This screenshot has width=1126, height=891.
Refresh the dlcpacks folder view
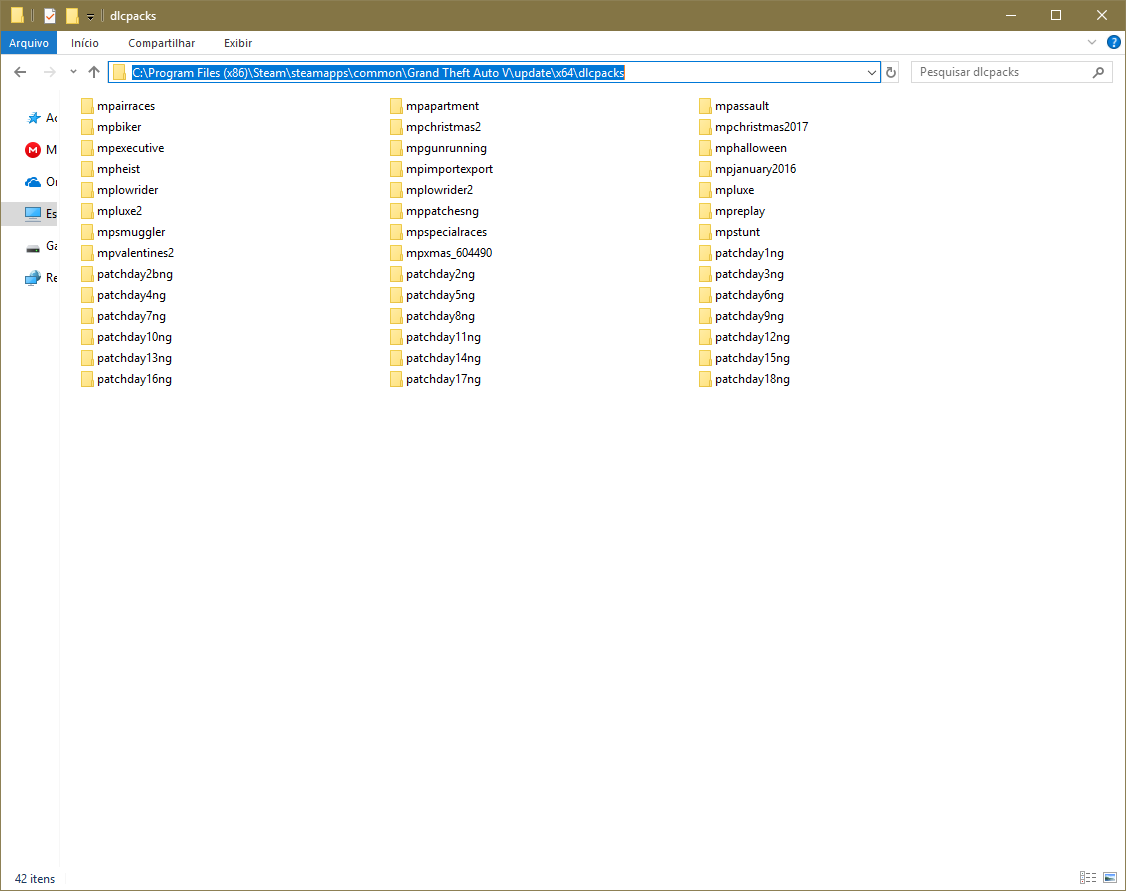pos(890,73)
